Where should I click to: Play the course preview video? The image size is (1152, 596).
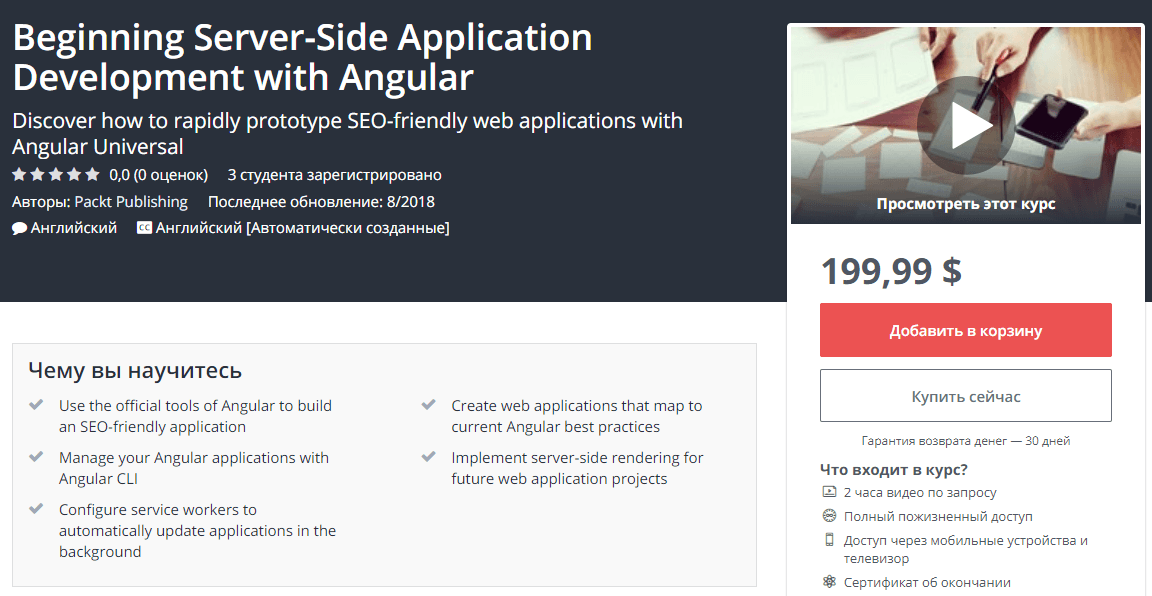965,126
